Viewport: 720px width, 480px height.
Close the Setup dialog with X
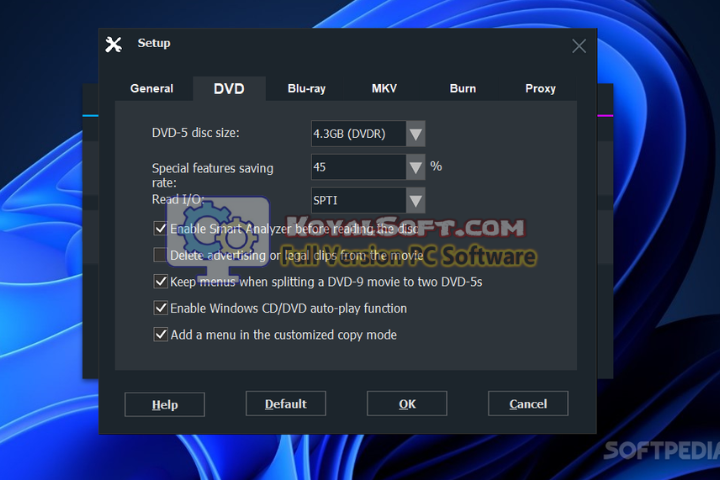point(579,46)
